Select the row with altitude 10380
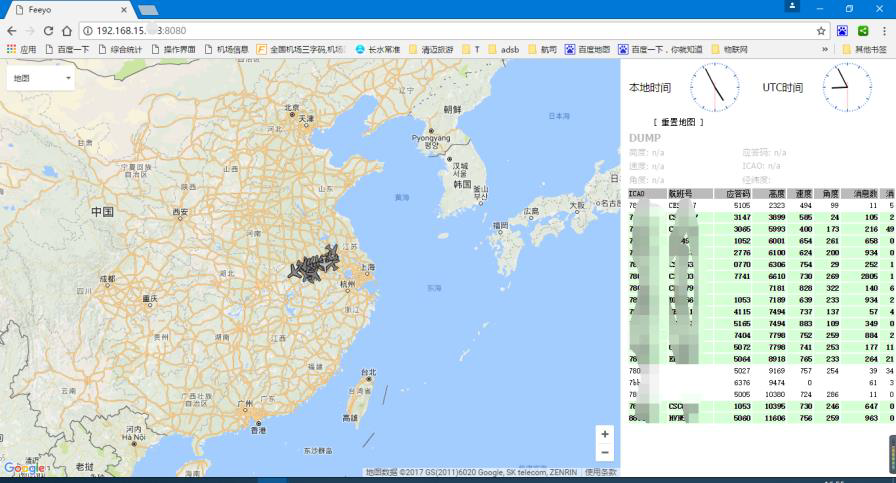Viewport: 896px width, 483px height. [x=762, y=394]
